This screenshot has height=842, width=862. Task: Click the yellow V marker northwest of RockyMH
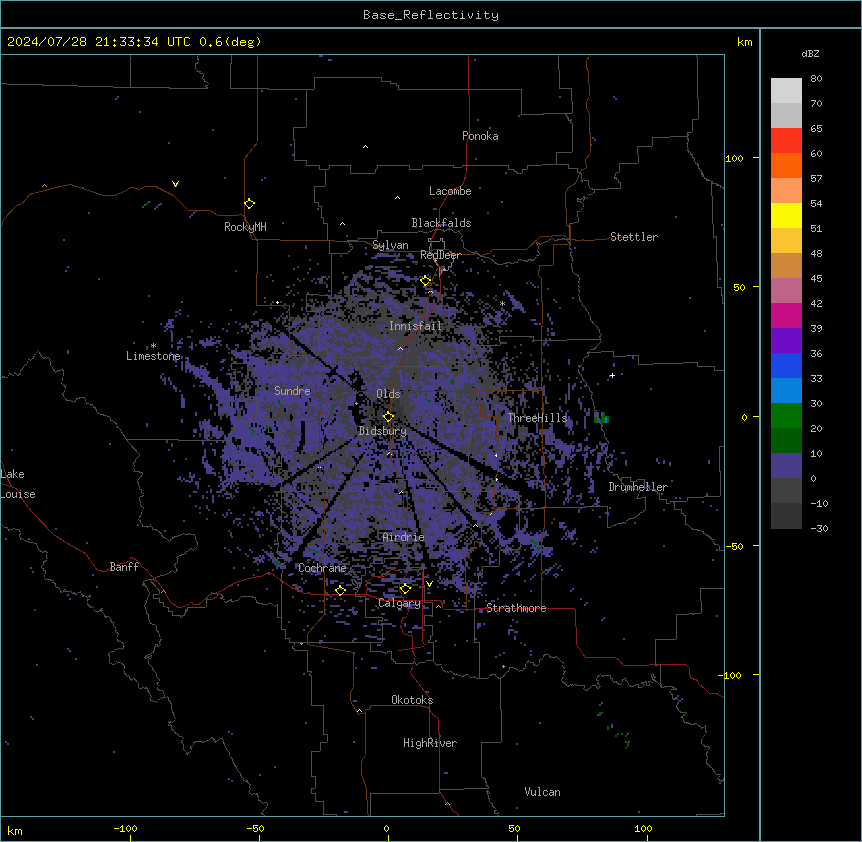pos(175,184)
